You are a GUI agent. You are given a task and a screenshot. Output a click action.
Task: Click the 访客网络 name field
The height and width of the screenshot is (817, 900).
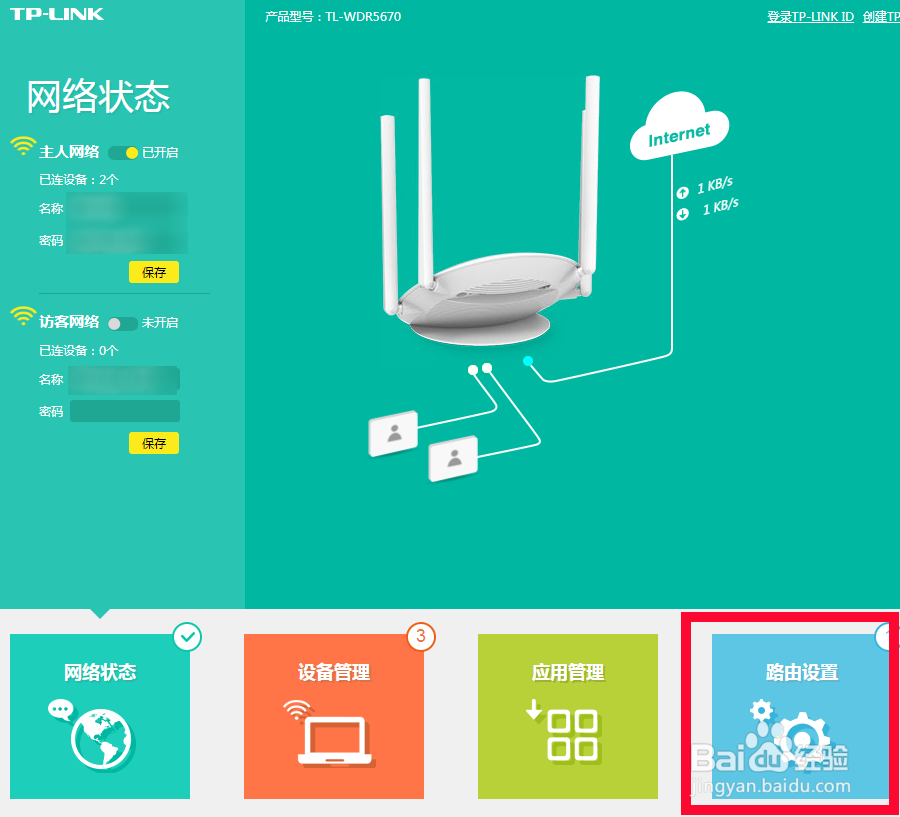coord(125,380)
